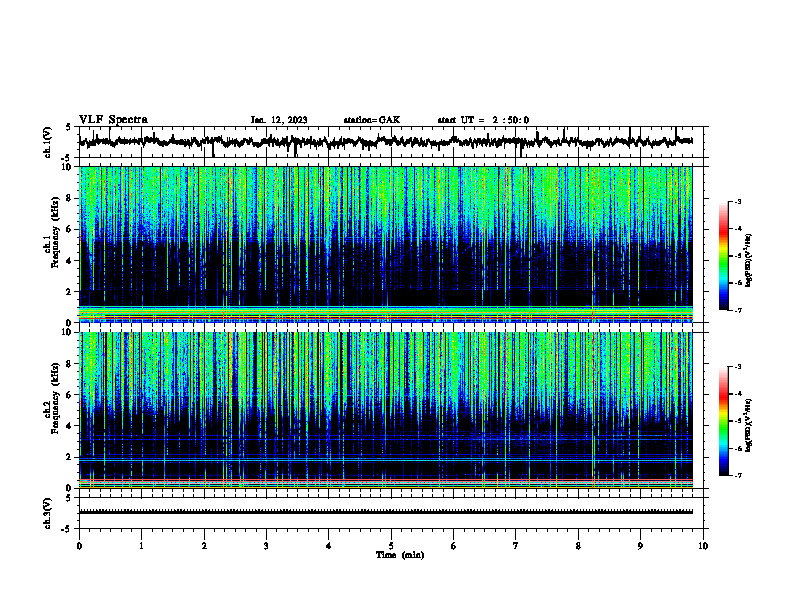Image resolution: width=792 pixels, height=612 pixels.
Task: Click the "-3" tick on ch.1 color bar
Action: [x=738, y=202]
